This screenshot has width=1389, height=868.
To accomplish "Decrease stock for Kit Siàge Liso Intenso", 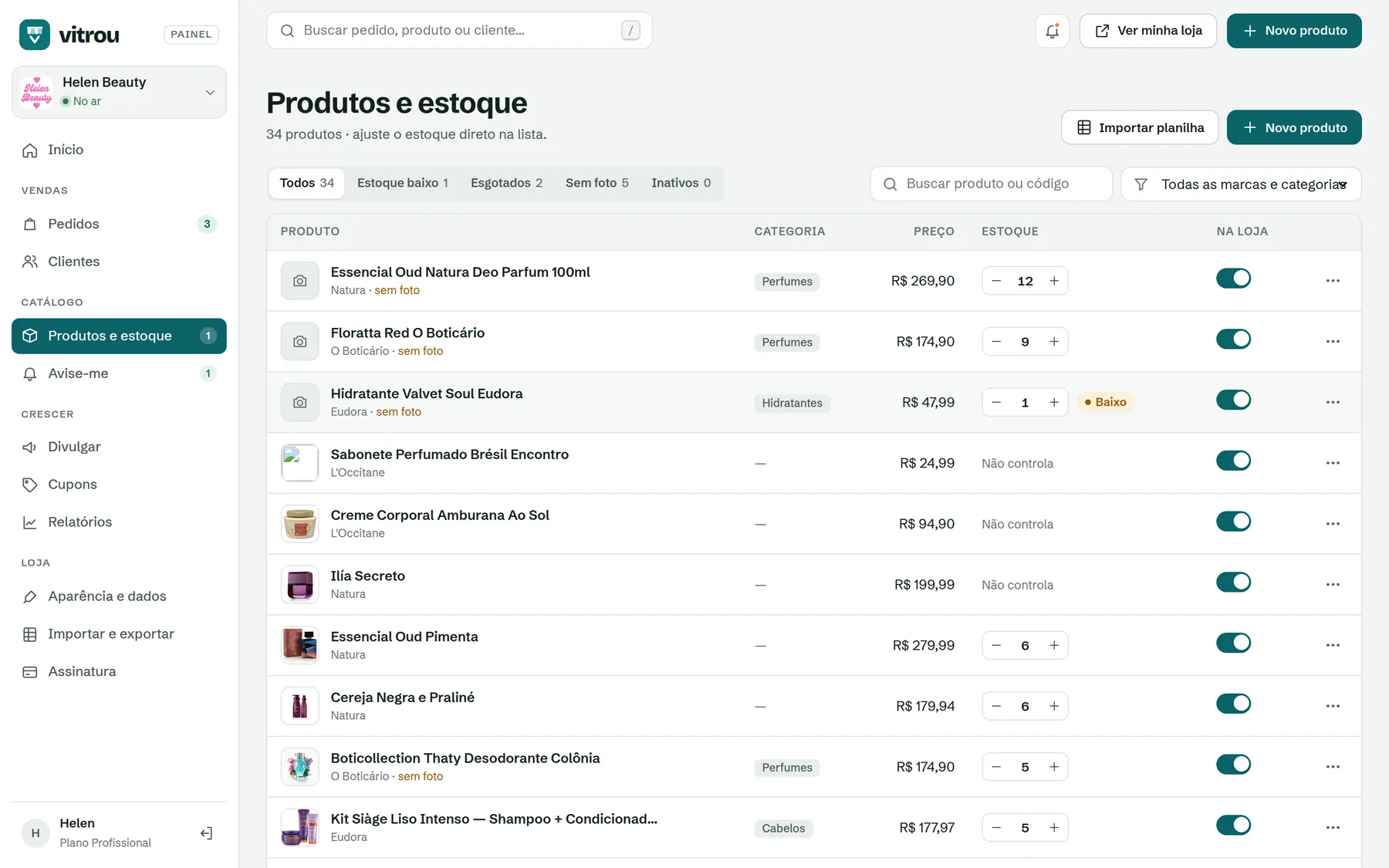I will [996, 828].
